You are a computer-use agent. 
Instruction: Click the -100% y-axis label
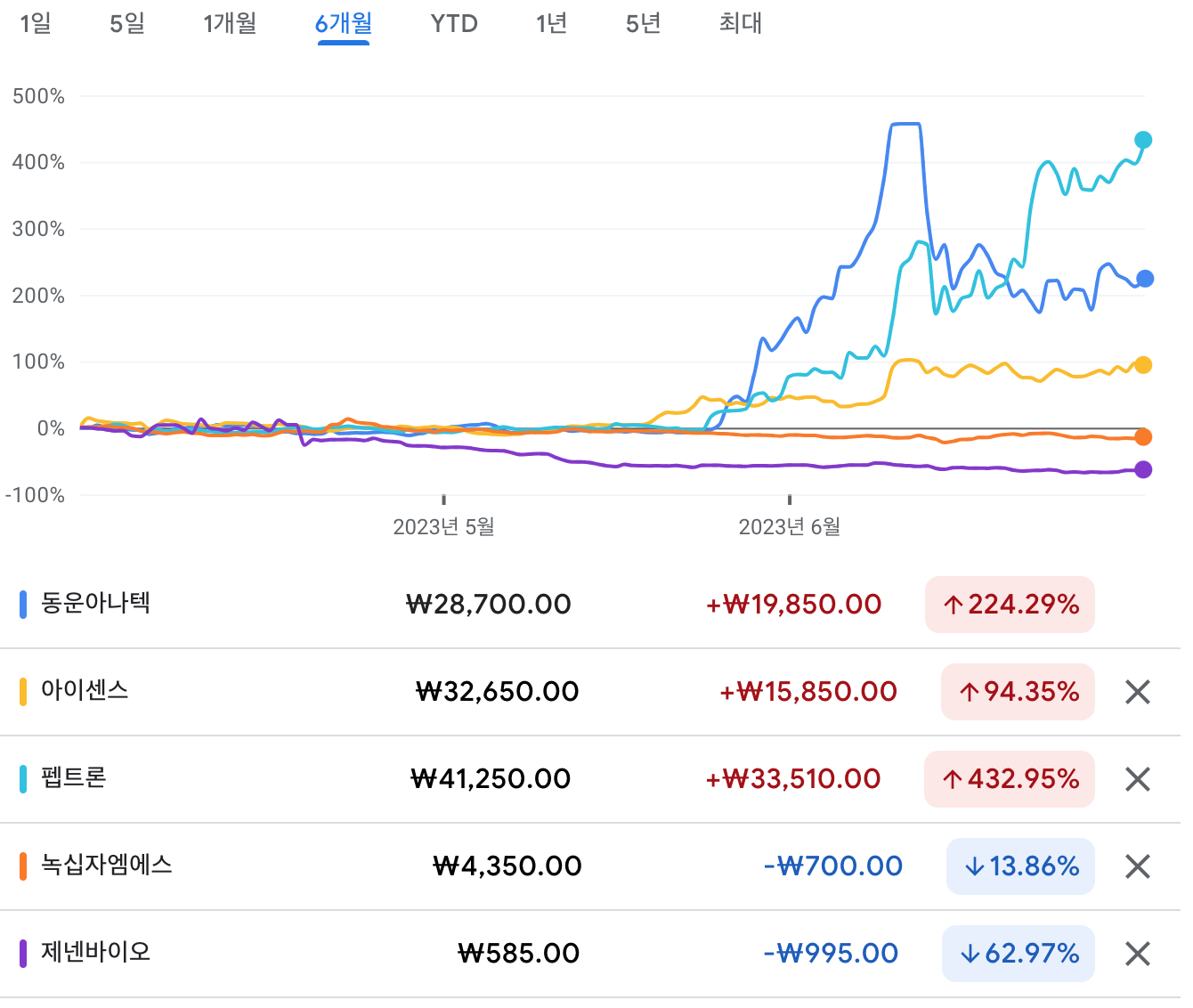(x=35, y=495)
